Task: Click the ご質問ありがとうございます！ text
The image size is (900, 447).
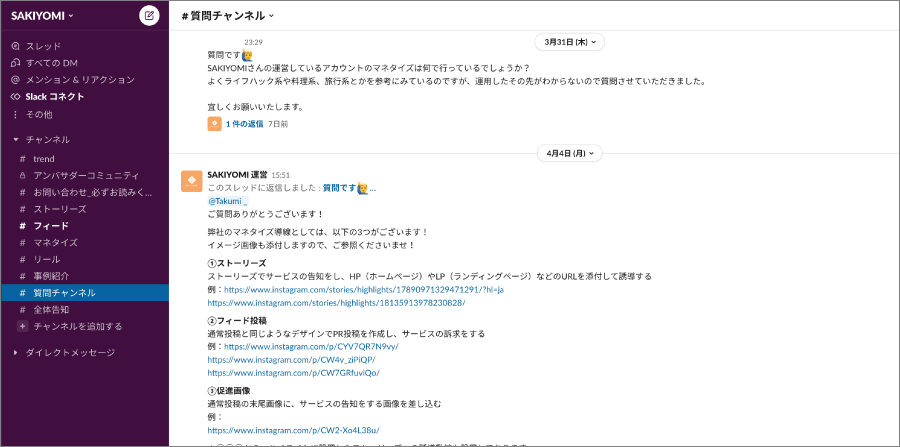Action: 265,215
